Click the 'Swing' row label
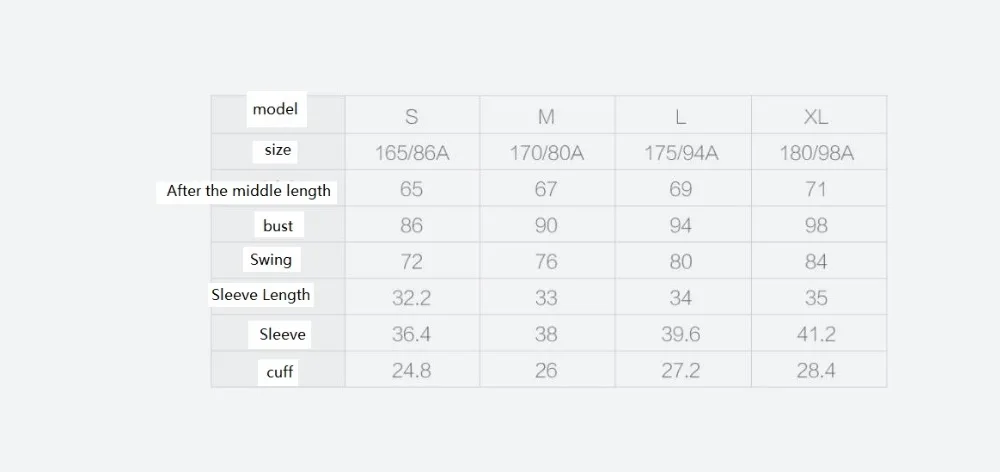The image size is (1000, 472). pyautogui.click(x=271, y=260)
